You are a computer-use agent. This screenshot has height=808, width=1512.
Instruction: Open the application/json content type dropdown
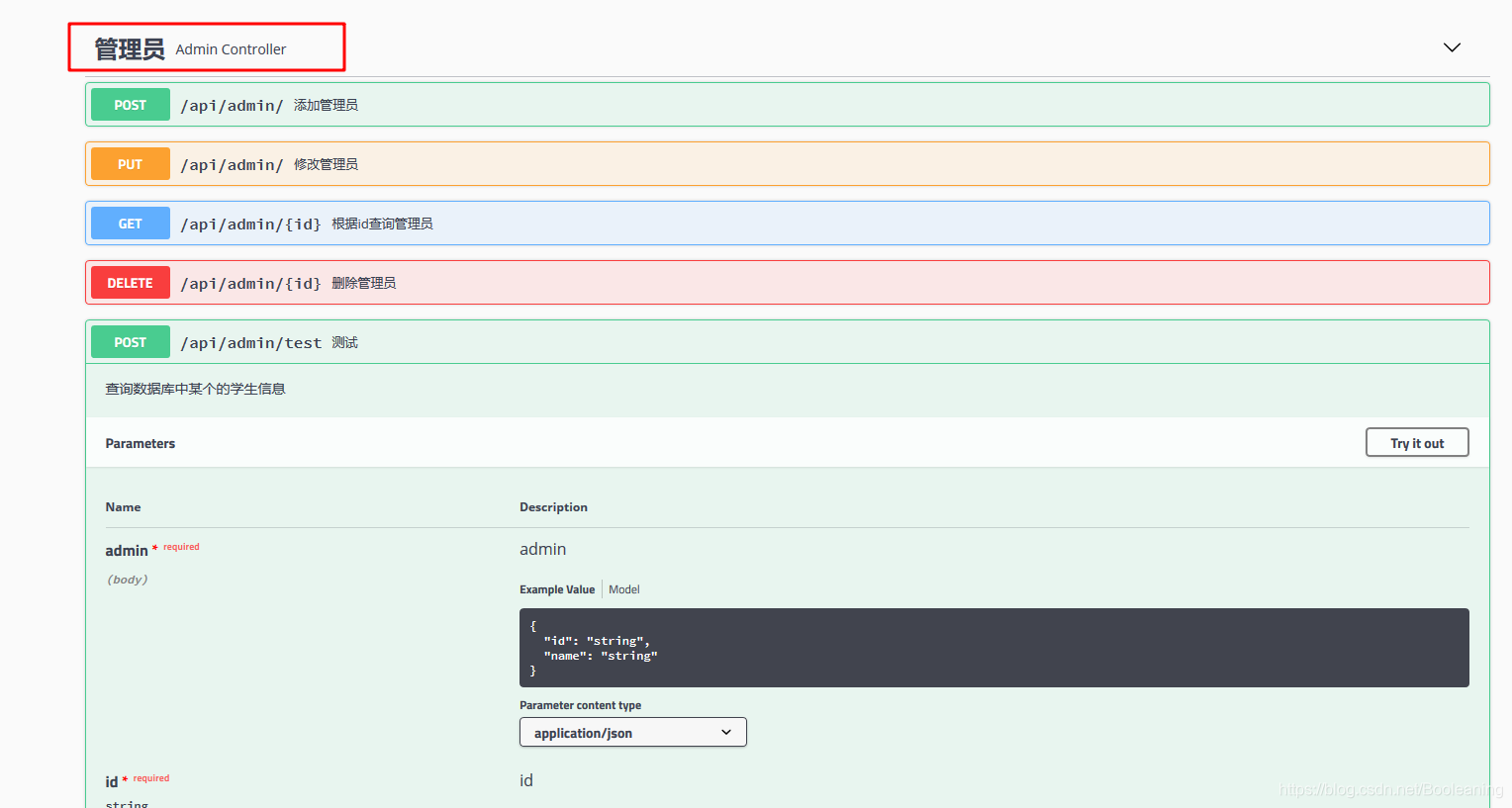(633, 733)
